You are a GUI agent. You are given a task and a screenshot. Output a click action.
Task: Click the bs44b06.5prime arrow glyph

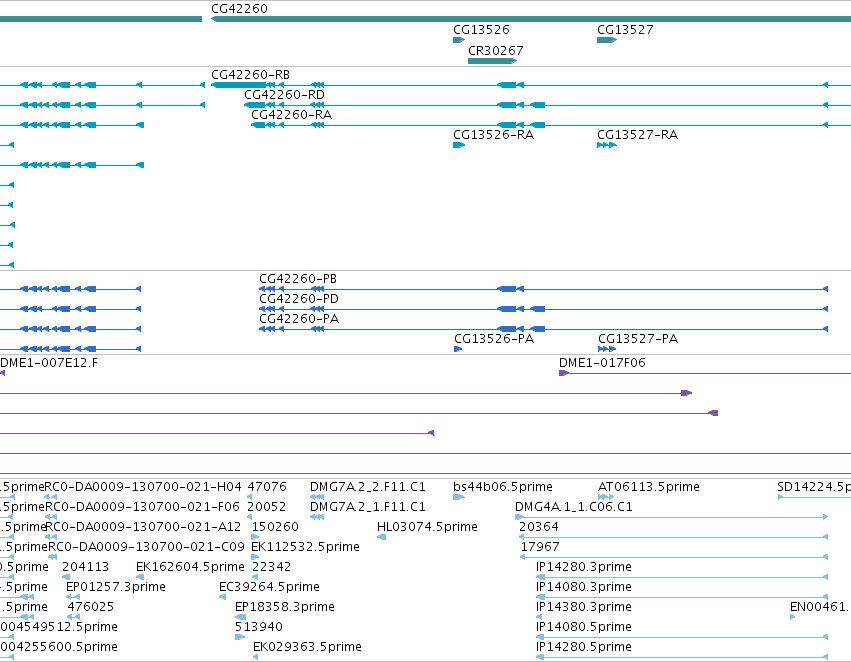[459, 497]
